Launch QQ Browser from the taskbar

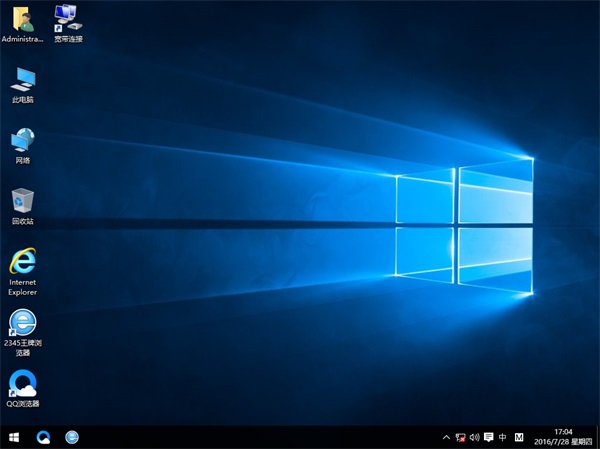[x=44, y=437]
